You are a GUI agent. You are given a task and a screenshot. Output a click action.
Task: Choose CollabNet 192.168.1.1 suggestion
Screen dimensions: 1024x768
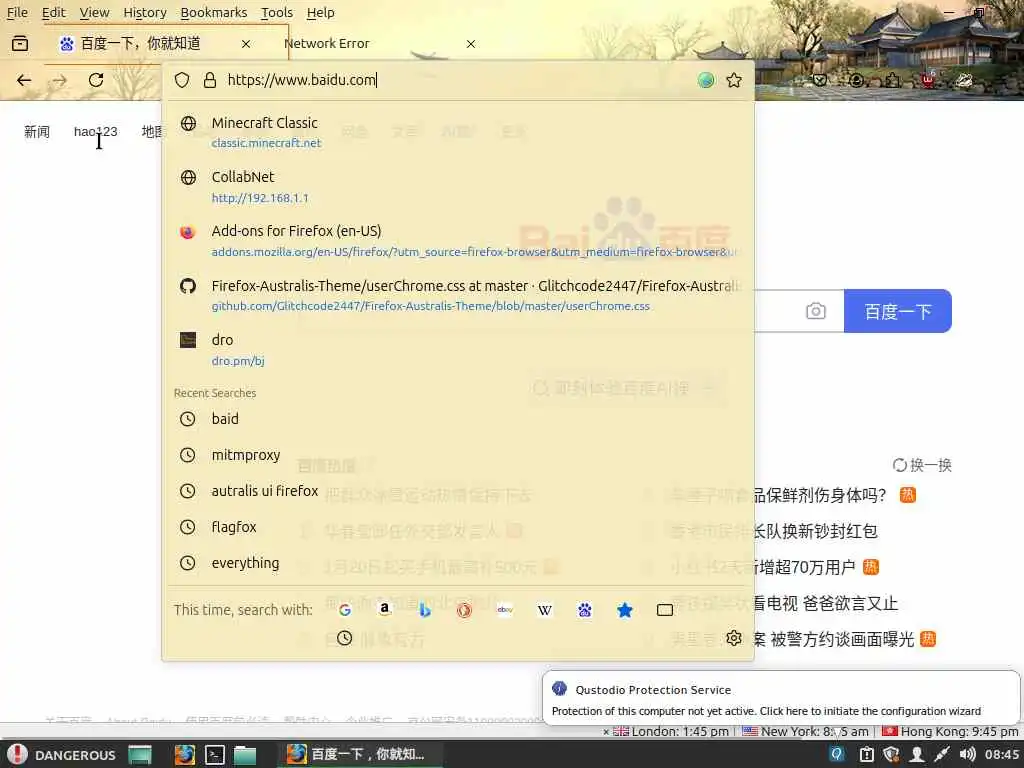[x=457, y=187]
